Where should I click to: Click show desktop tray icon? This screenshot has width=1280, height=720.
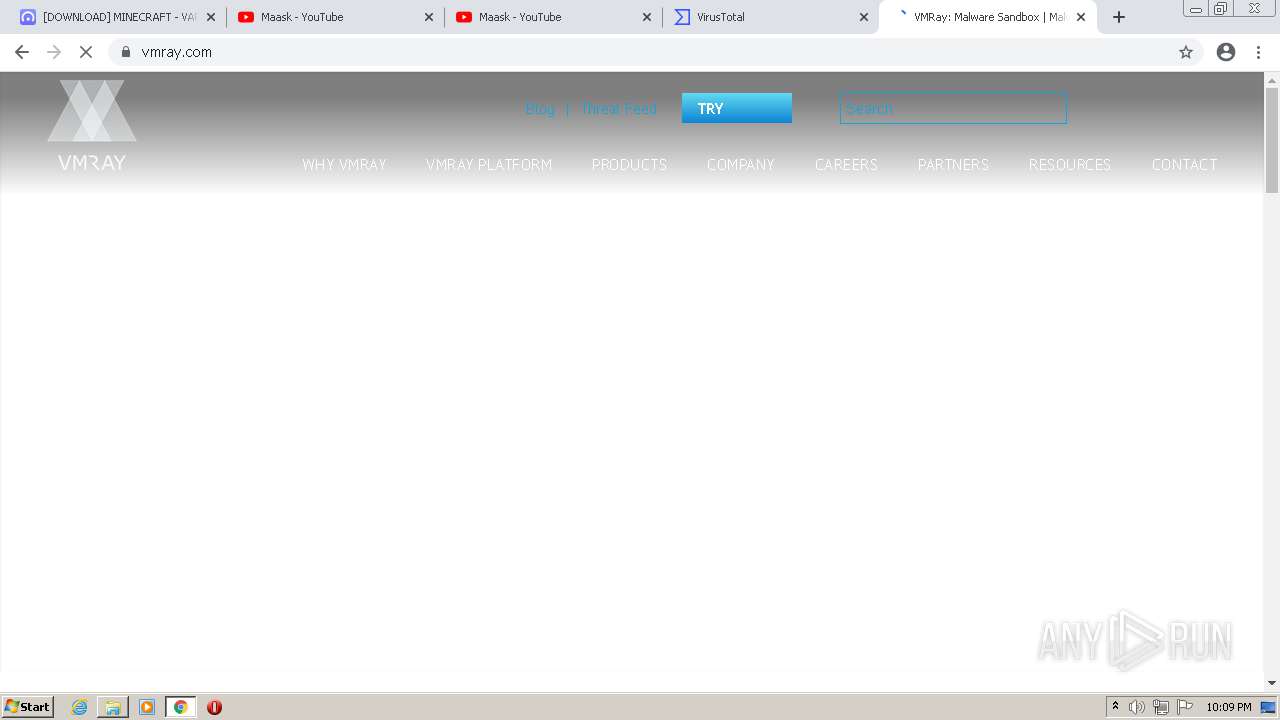1269,707
